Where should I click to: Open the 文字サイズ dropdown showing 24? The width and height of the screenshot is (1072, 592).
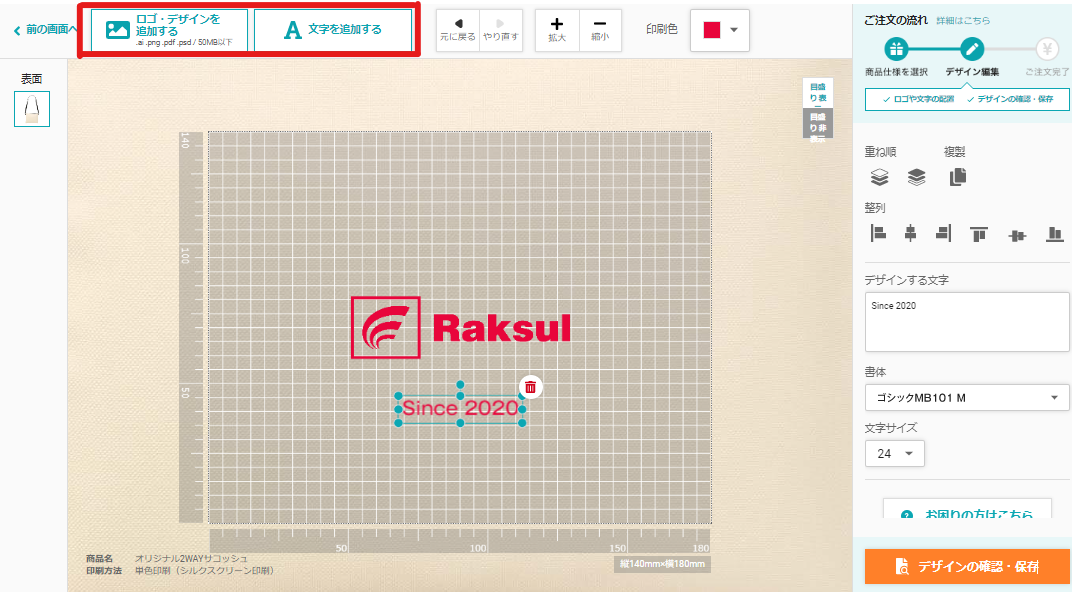click(894, 453)
